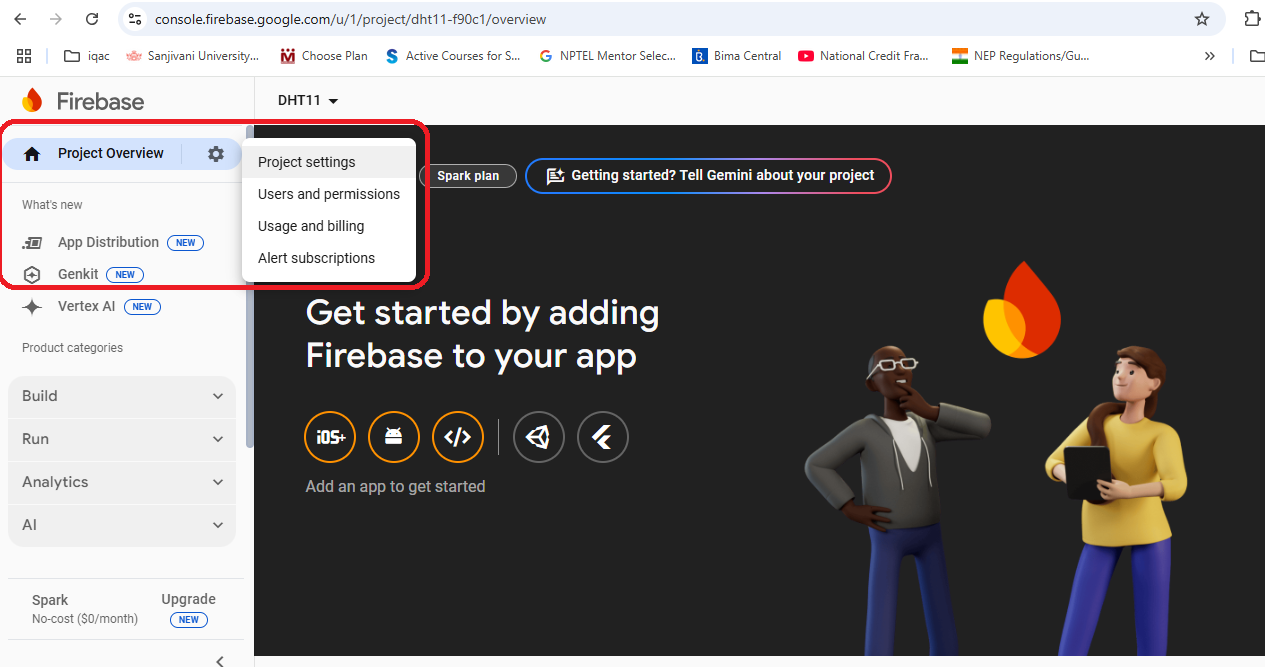This screenshot has width=1265, height=667.
Task: Click the 'Product categories' heading
Action: pyautogui.click(x=72, y=348)
